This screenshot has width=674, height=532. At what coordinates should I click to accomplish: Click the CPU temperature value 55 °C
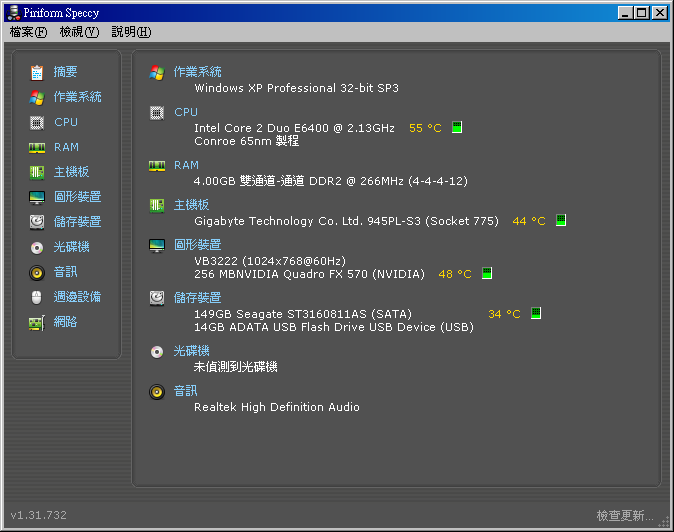(x=425, y=128)
